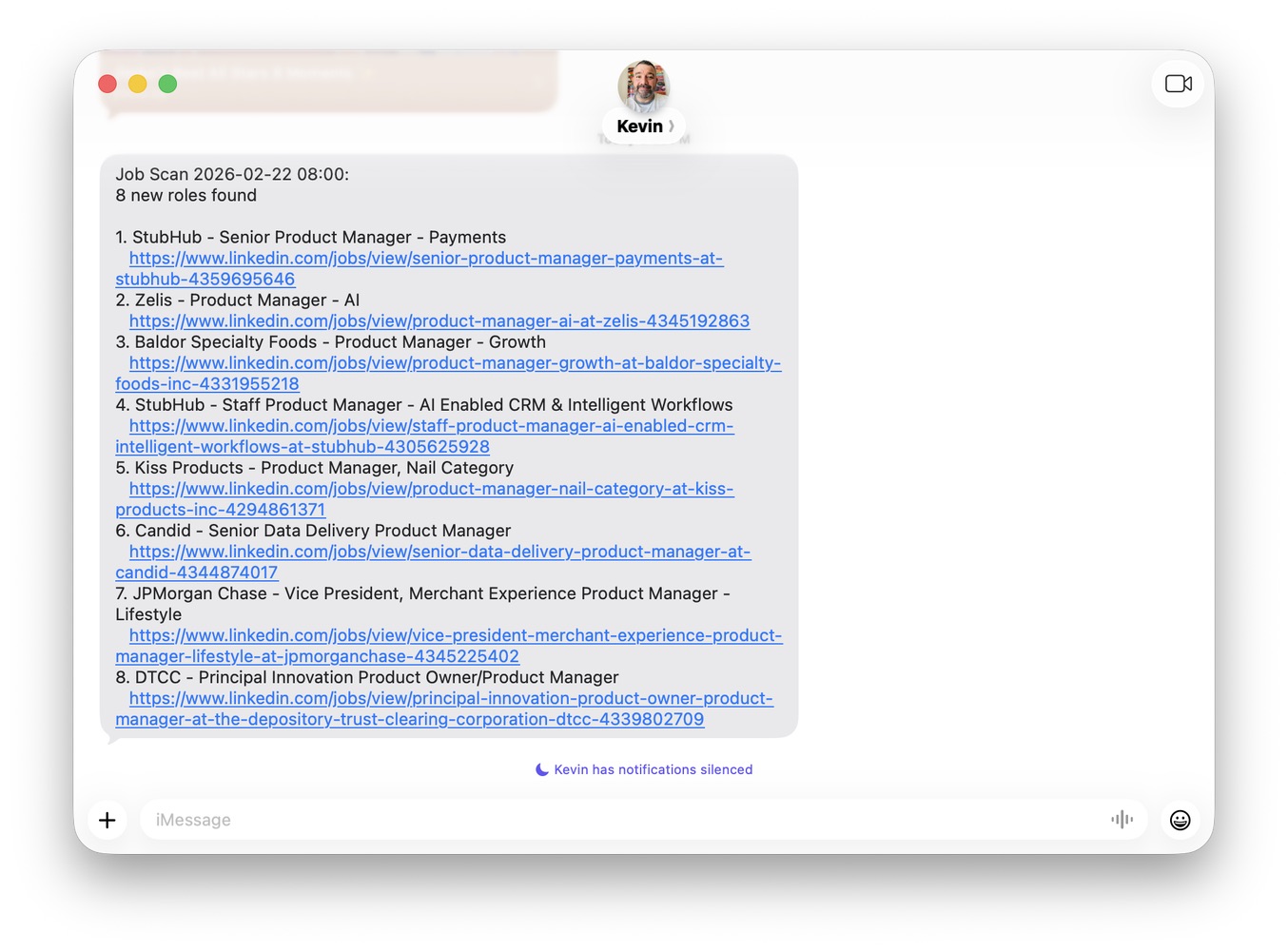The image size is (1288, 951).
Task: Click '8 new roles found' line
Action: 185,196
